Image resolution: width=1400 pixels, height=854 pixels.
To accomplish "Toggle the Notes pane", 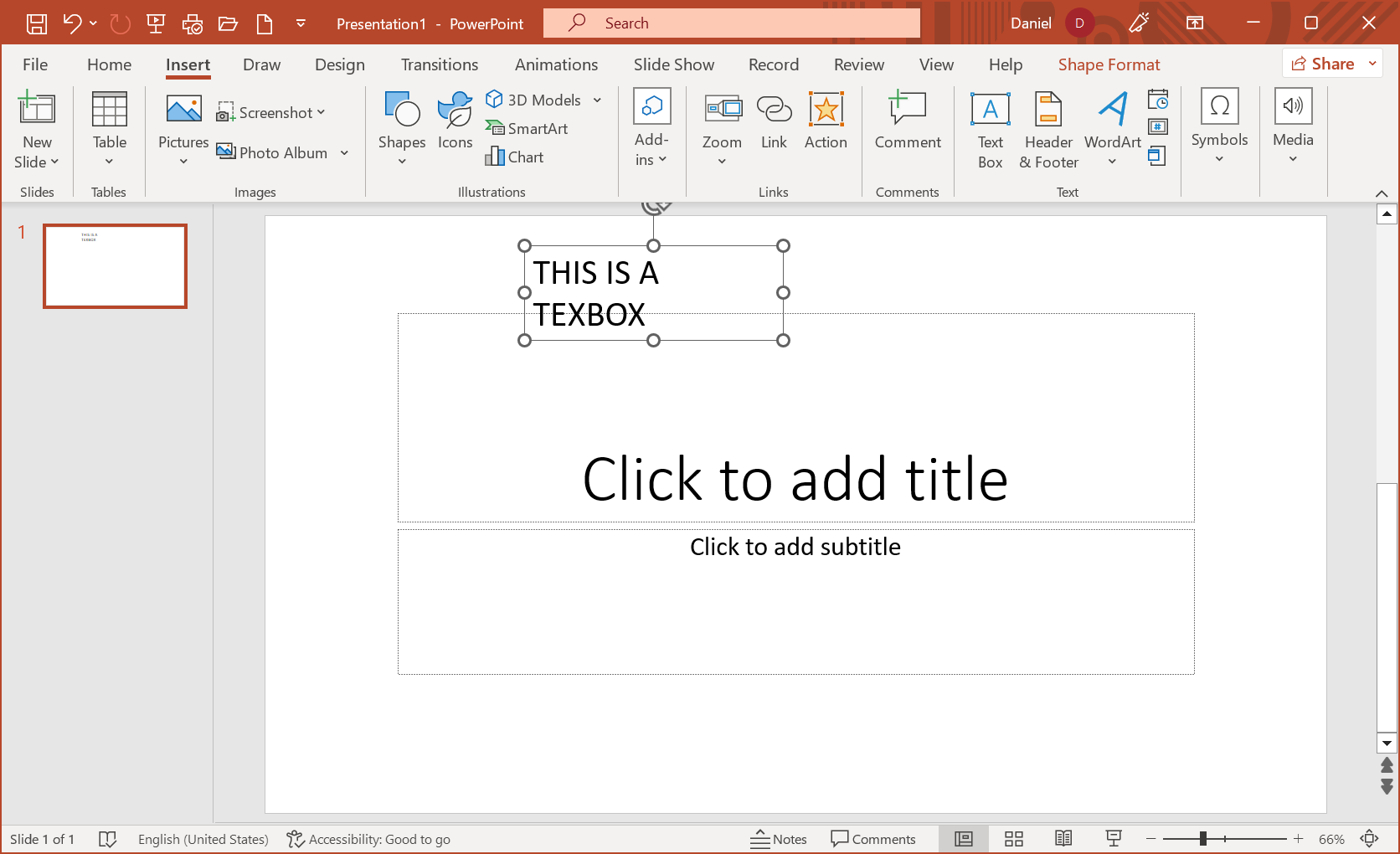I will [x=779, y=839].
